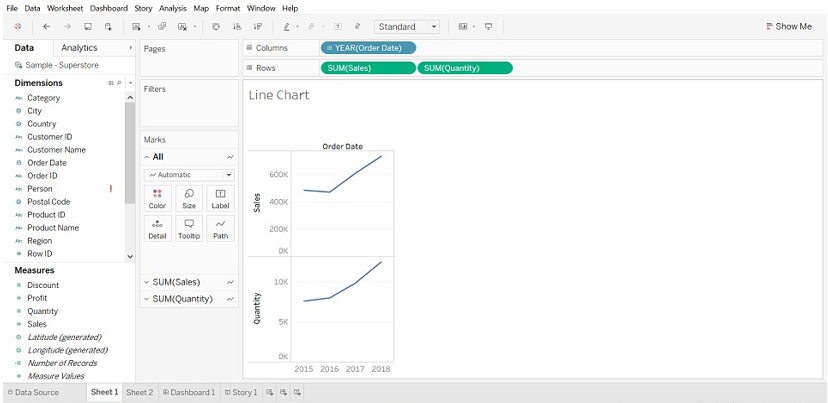
Task: Open the Clear Sheet dropdown arrow
Action: 195,26
